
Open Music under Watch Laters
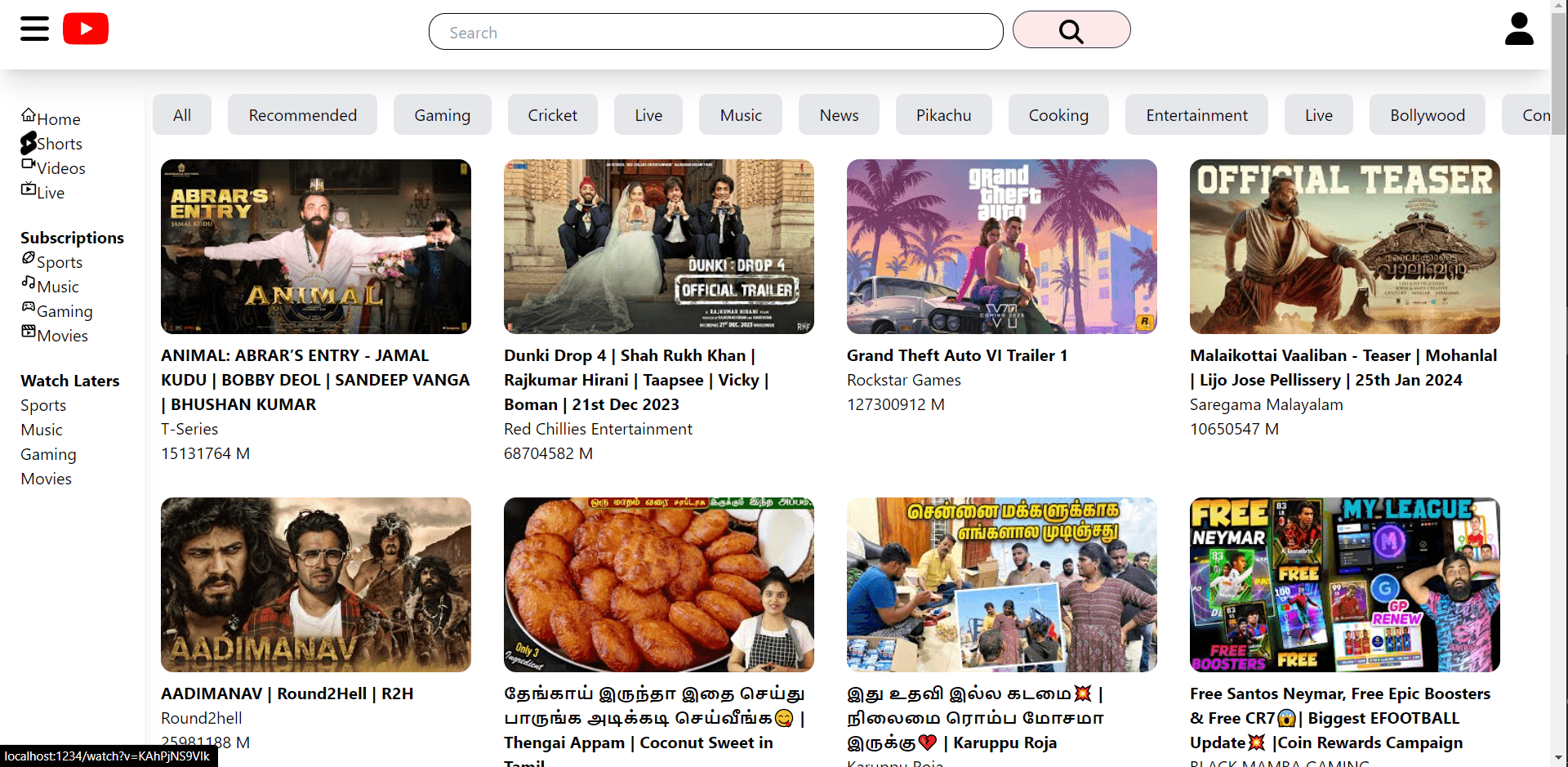click(x=42, y=430)
